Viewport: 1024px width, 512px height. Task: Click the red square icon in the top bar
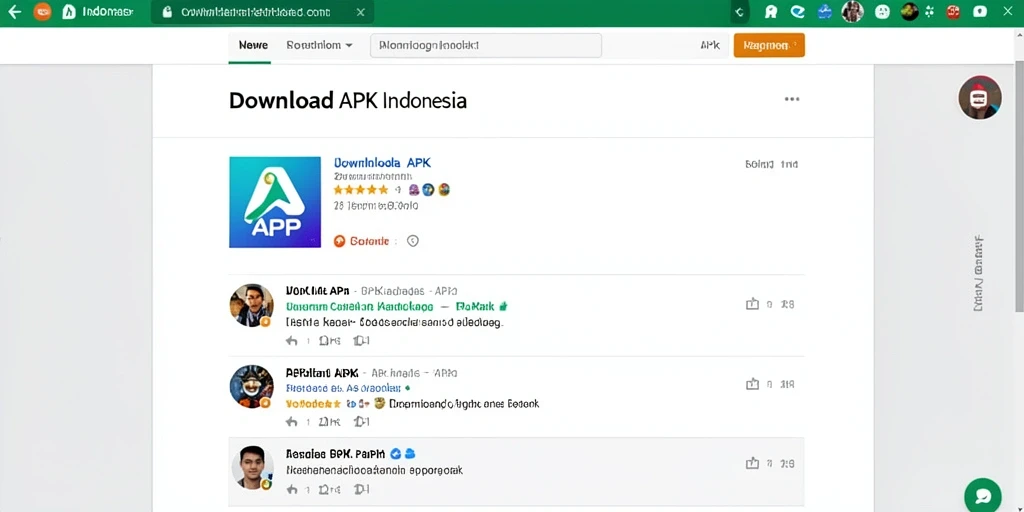pyautogui.click(x=953, y=11)
